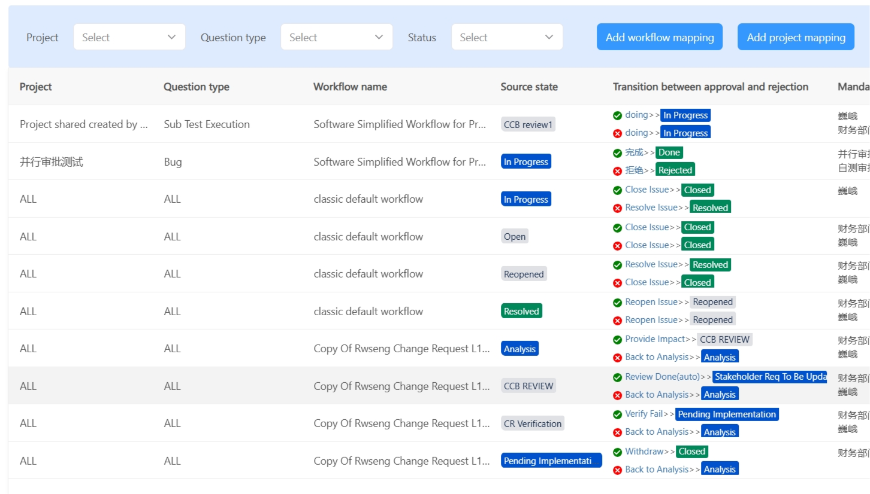
Task: Click Add project mapping button
Action: coord(796,37)
